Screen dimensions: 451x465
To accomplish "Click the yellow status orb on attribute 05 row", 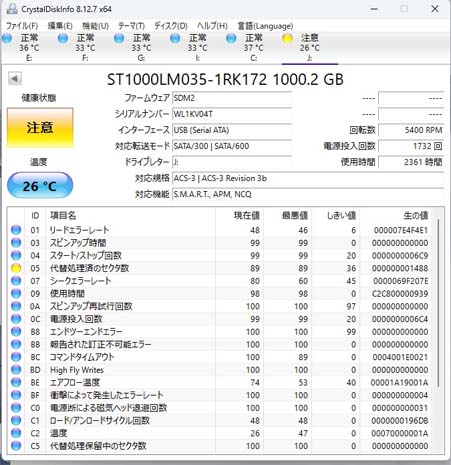I will [x=16, y=268].
